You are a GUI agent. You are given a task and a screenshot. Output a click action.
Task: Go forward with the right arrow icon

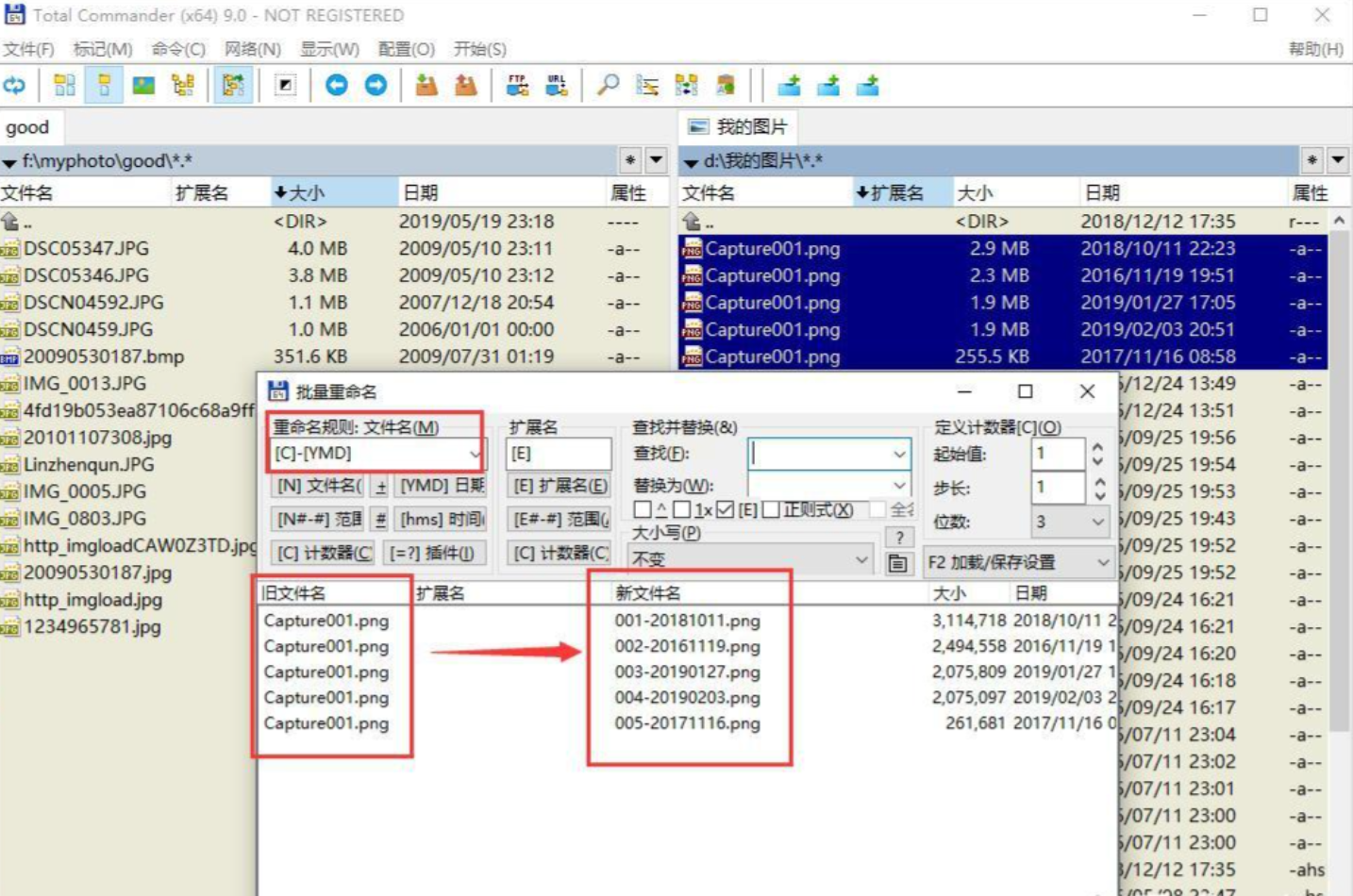point(376,86)
